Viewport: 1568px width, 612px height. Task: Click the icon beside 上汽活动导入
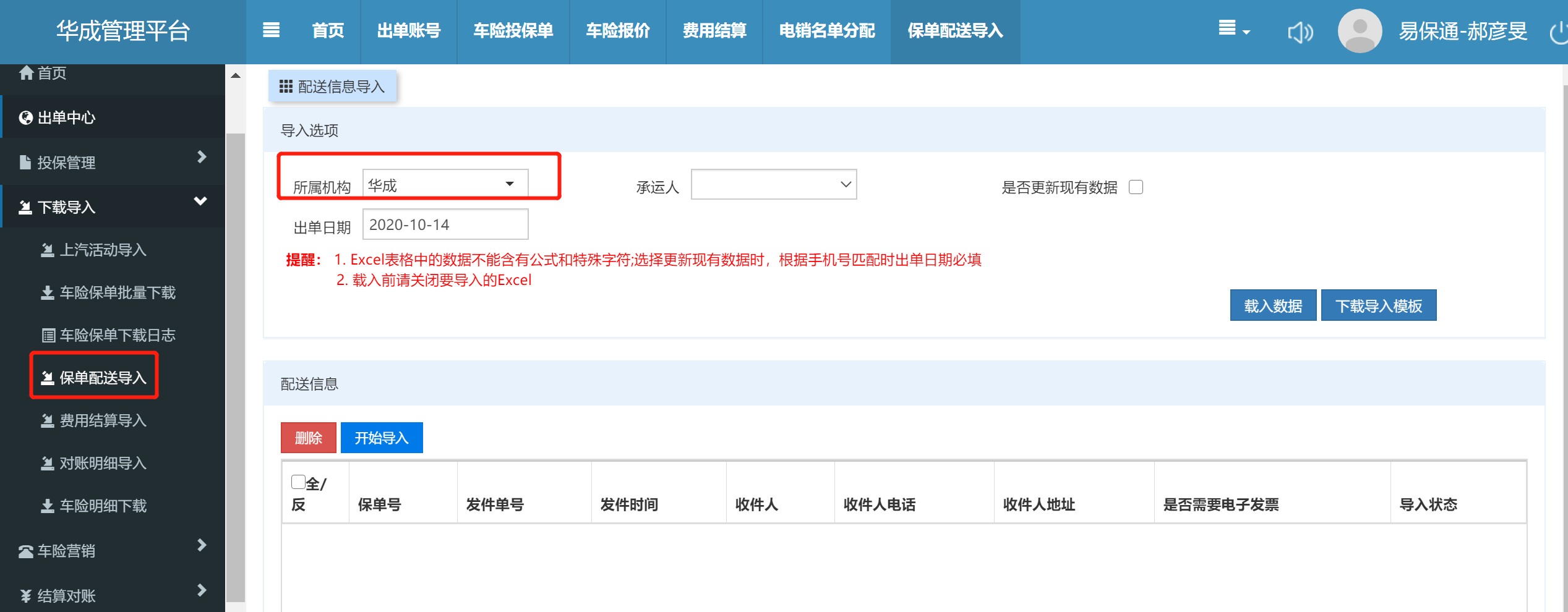pyautogui.click(x=48, y=250)
